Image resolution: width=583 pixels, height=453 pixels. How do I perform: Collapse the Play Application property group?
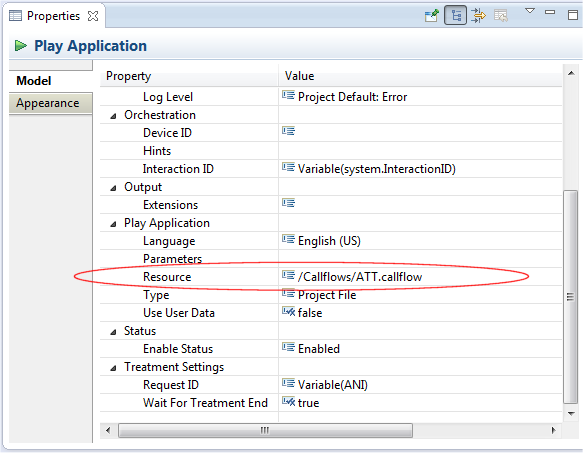point(113,224)
